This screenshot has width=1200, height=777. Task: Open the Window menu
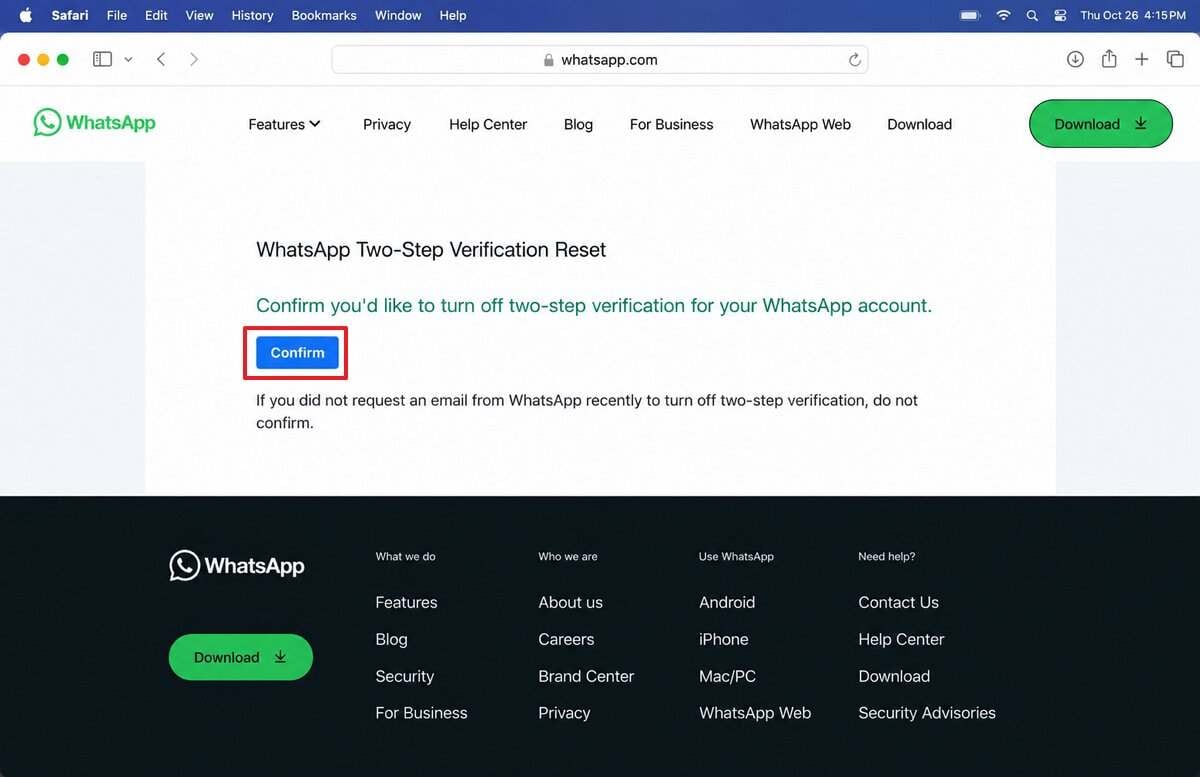pyautogui.click(x=398, y=15)
